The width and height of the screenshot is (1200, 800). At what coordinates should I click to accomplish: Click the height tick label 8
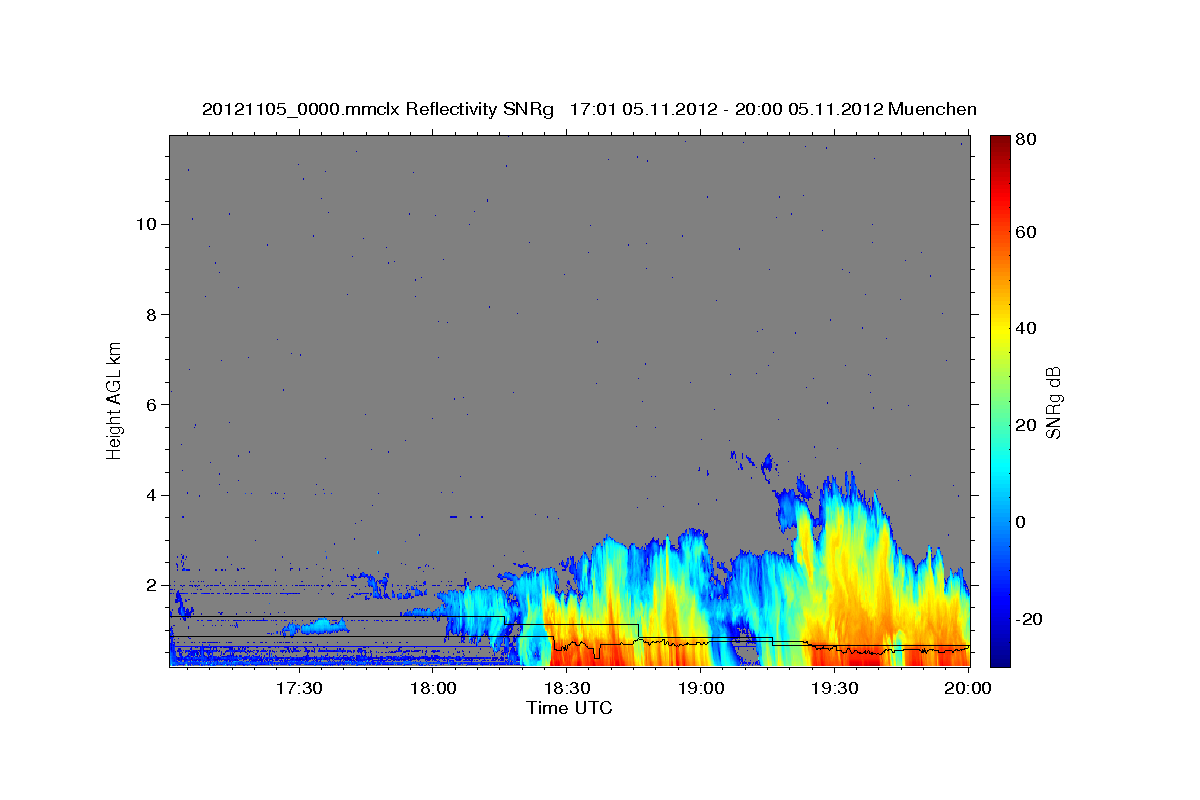pos(152,314)
